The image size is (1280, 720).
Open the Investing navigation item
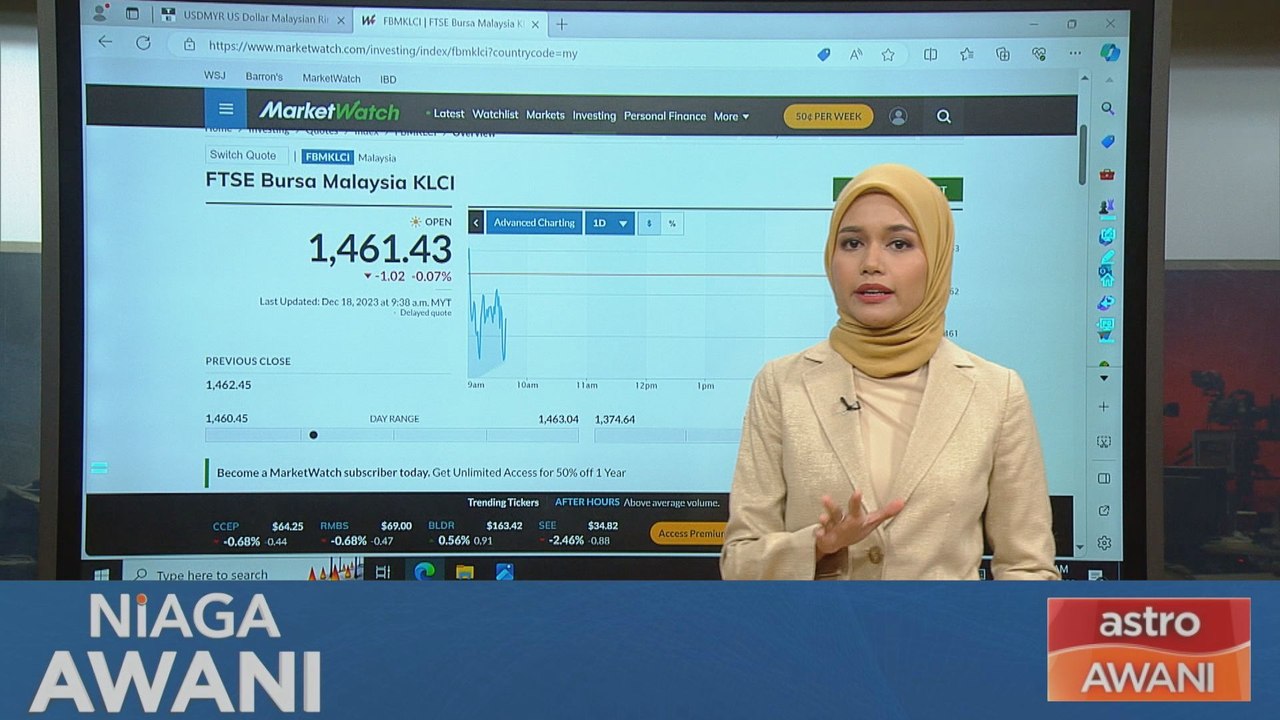click(x=594, y=116)
